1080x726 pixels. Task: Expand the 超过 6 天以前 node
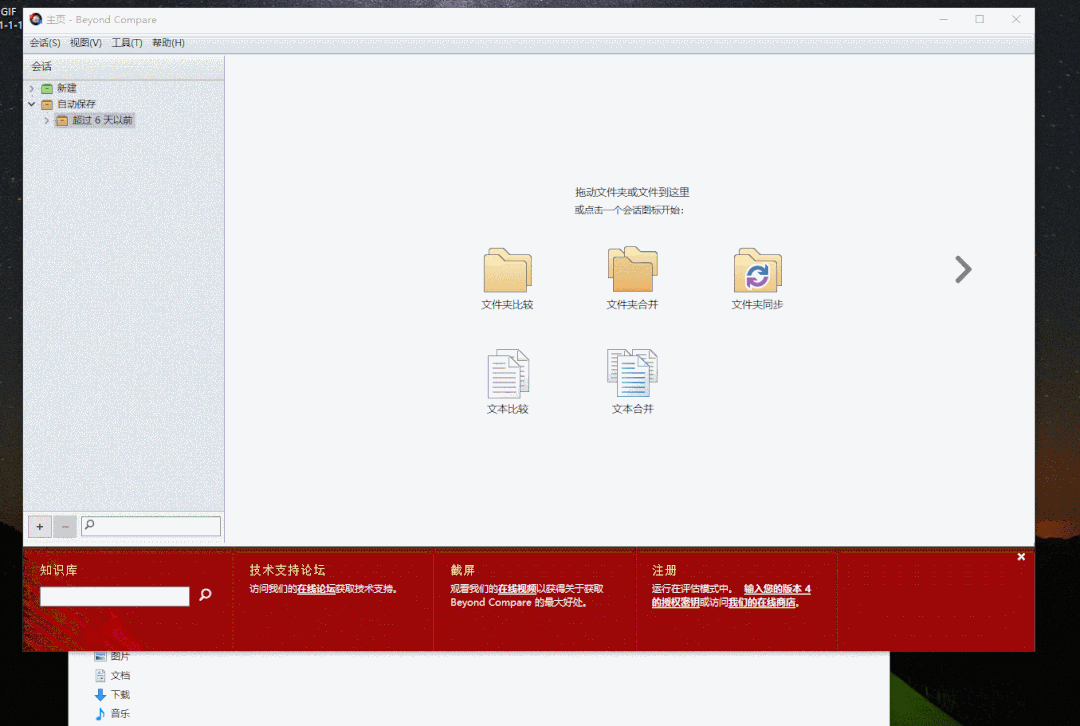[x=47, y=121]
